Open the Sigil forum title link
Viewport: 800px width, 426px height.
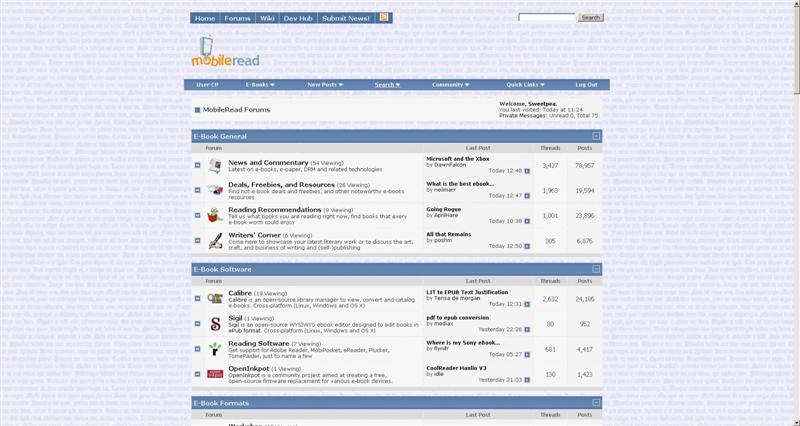(235, 318)
